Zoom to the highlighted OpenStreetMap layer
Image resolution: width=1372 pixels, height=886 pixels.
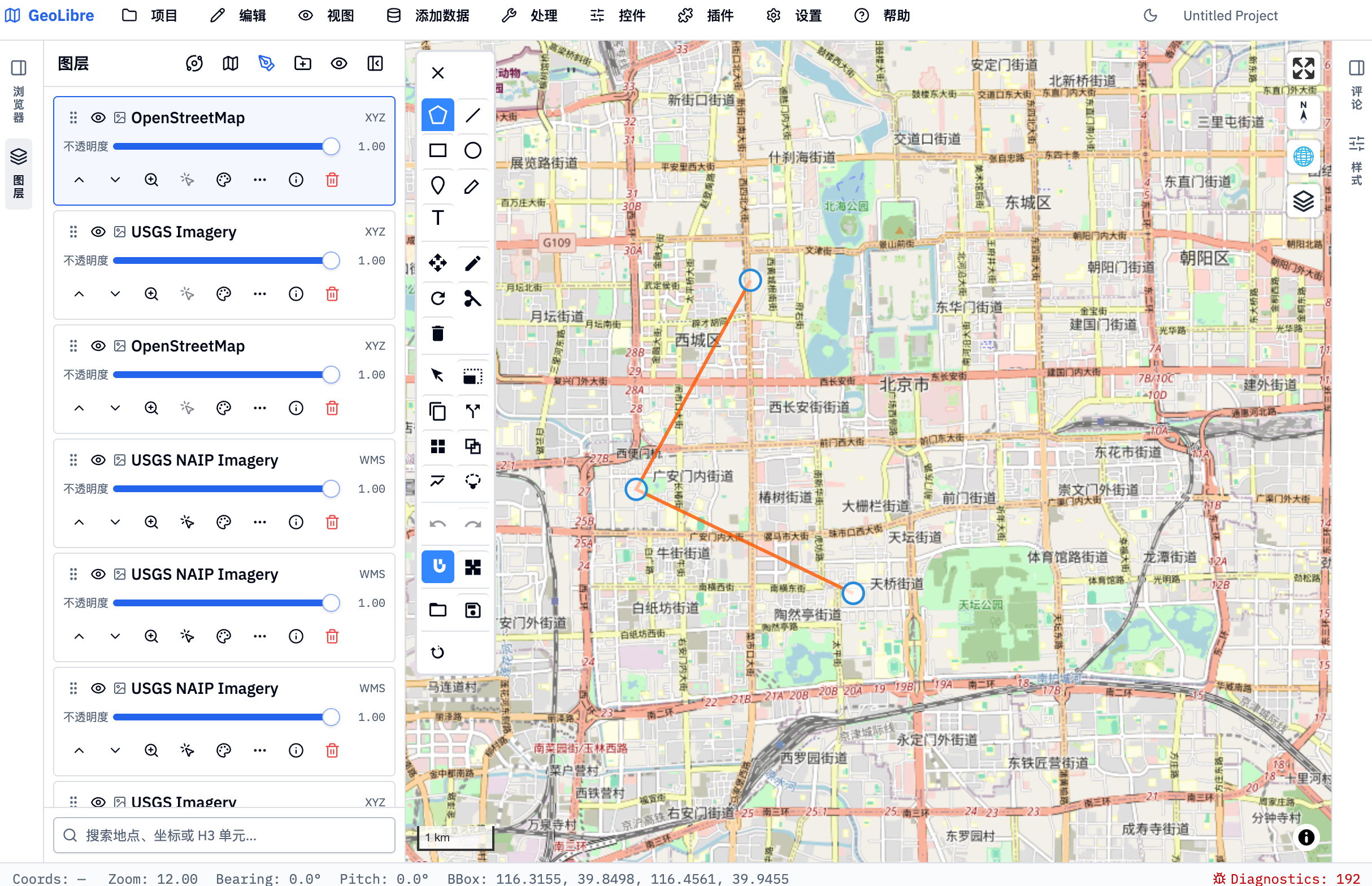pyautogui.click(x=151, y=180)
